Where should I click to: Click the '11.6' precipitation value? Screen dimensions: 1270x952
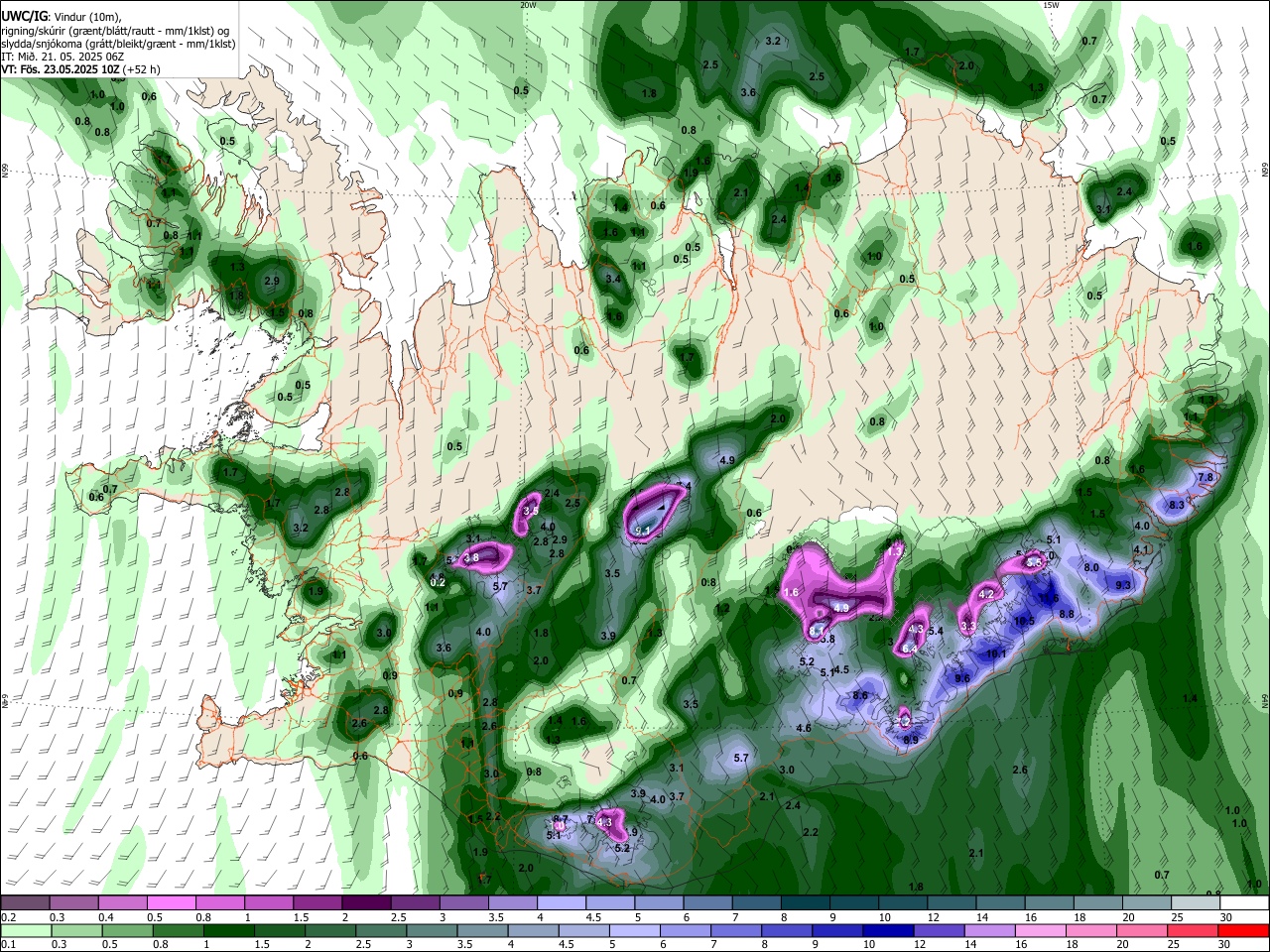[1050, 599]
